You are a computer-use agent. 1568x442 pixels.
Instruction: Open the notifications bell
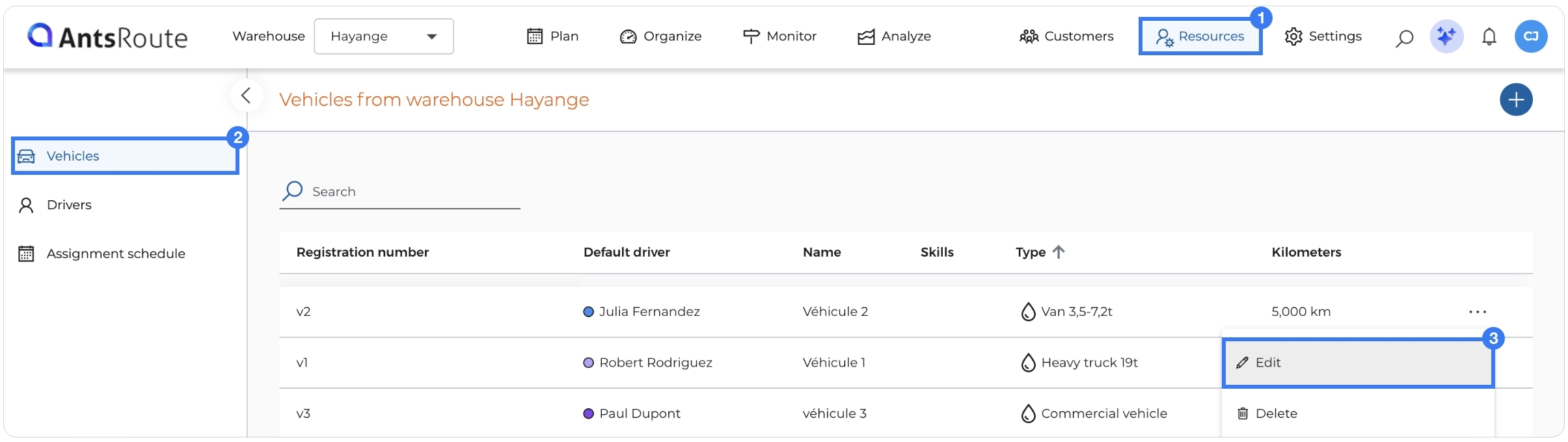pyautogui.click(x=1489, y=37)
